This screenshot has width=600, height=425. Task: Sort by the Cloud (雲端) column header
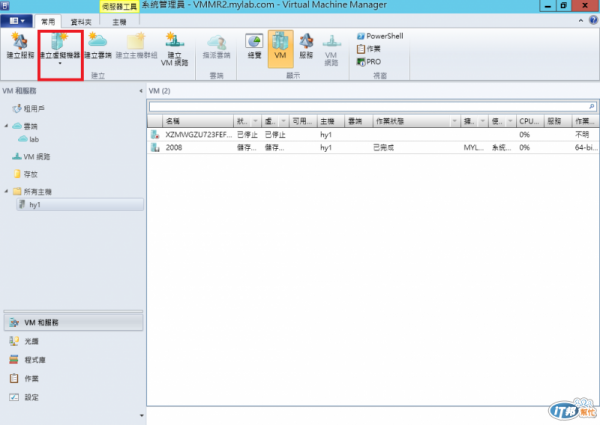pyautogui.click(x=359, y=121)
